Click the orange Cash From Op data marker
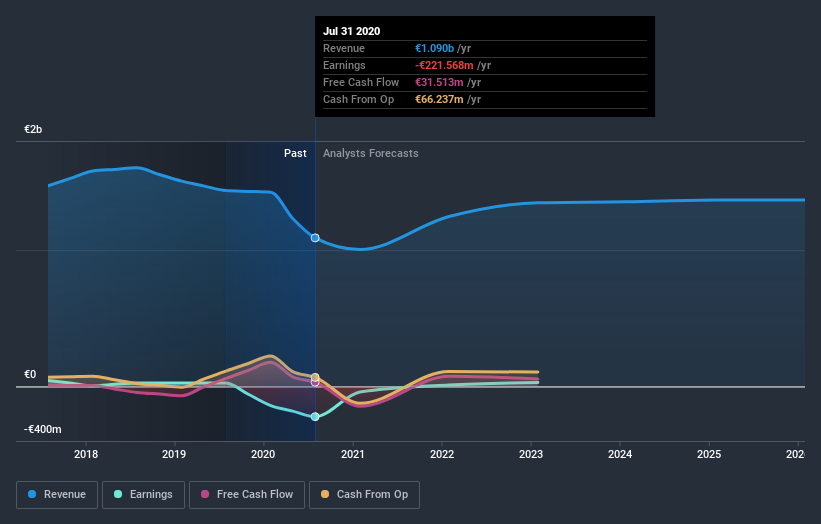Viewport: 821px width, 524px height. [315, 377]
